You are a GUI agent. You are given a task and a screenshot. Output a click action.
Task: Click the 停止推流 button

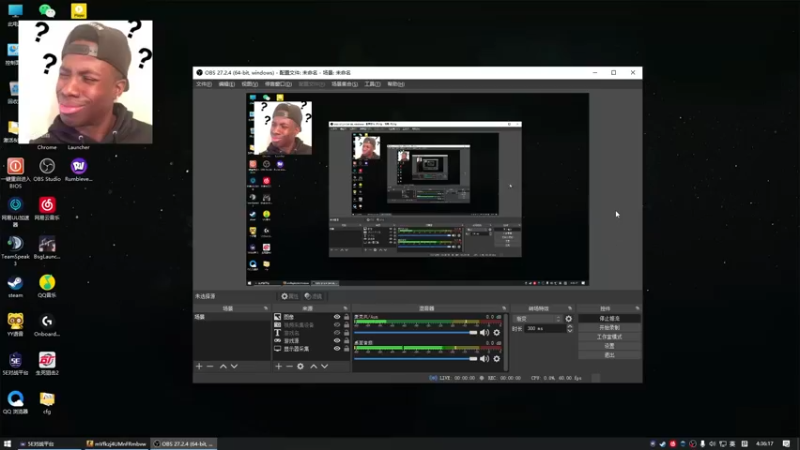(609, 318)
